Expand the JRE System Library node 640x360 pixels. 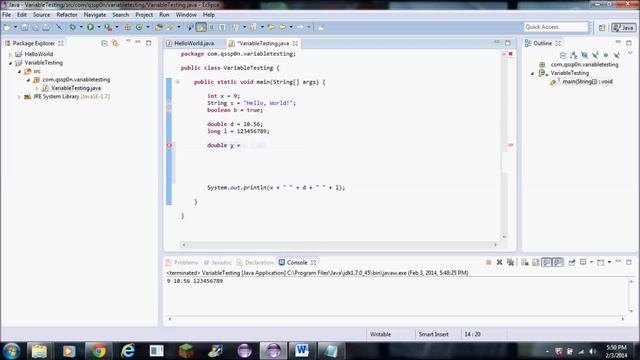(x=19, y=97)
